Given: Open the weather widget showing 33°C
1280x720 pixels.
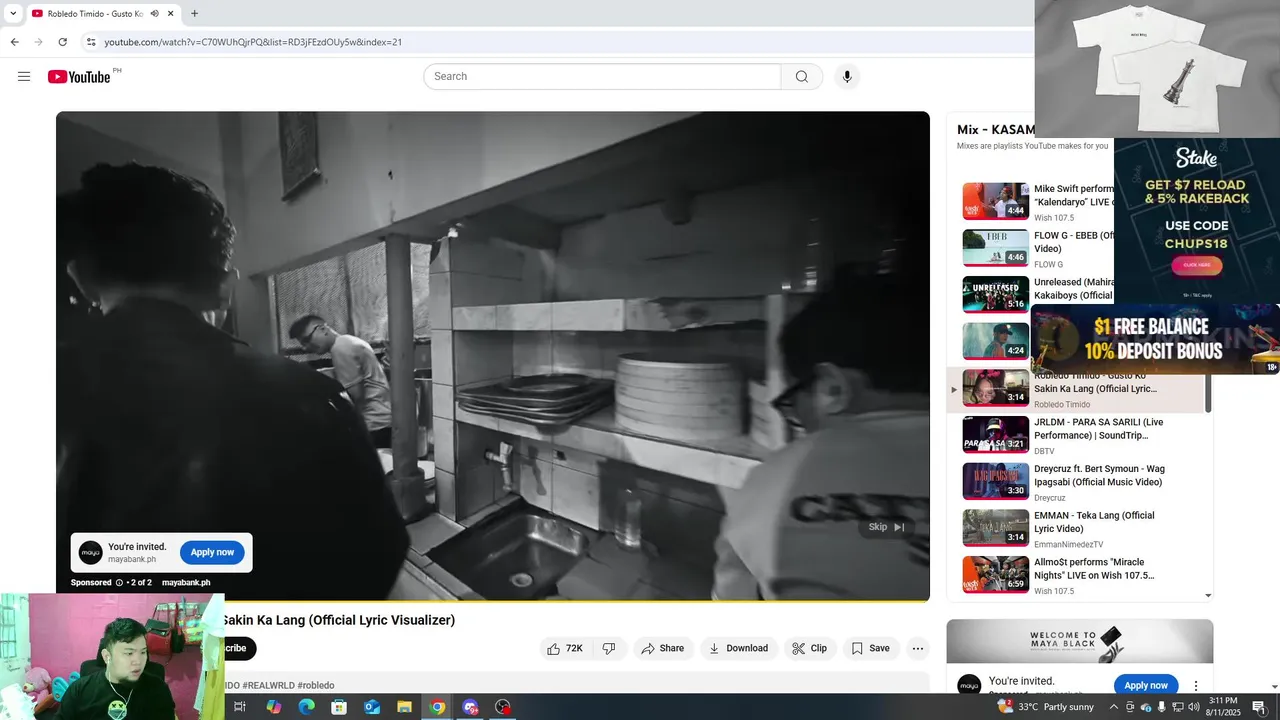Looking at the screenshot, I should (x=1046, y=707).
